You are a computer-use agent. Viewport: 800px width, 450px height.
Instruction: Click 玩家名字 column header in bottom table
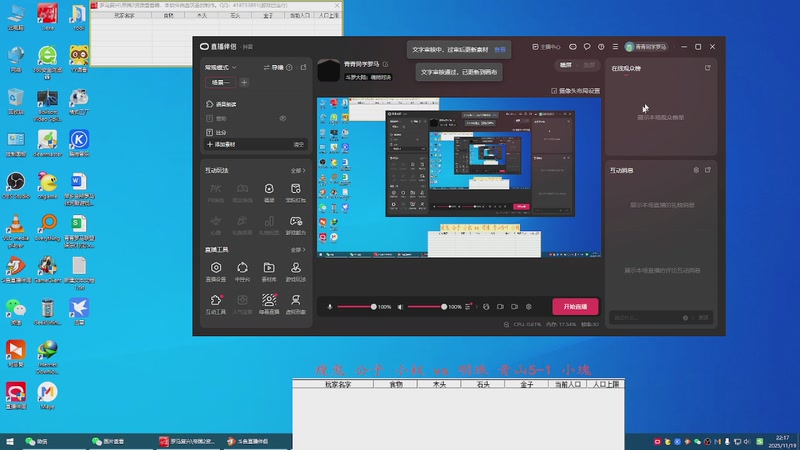point(337,384)
